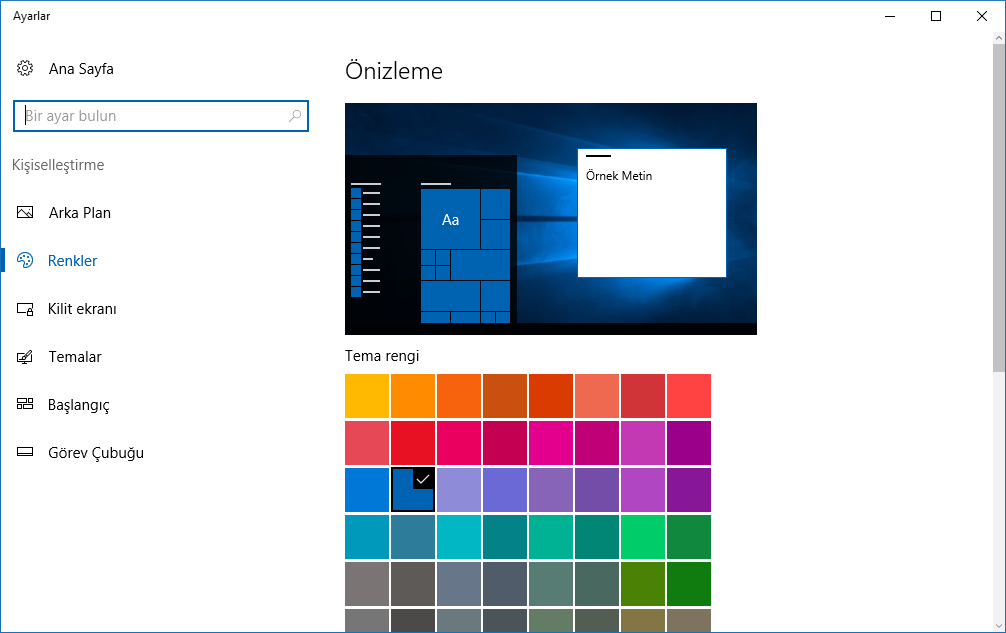Open the Başlangıç settings page
This screenshot has height=633, width=1006.
(x=78, y=405)
